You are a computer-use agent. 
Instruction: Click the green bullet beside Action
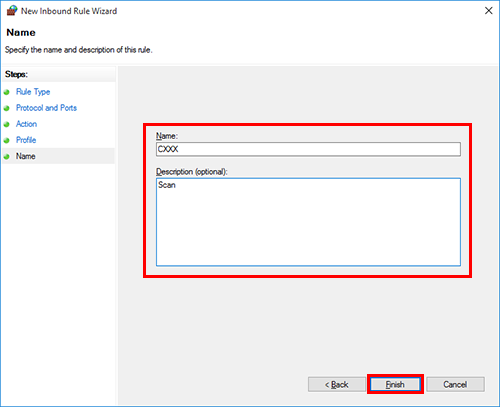[x=6, y=124]
